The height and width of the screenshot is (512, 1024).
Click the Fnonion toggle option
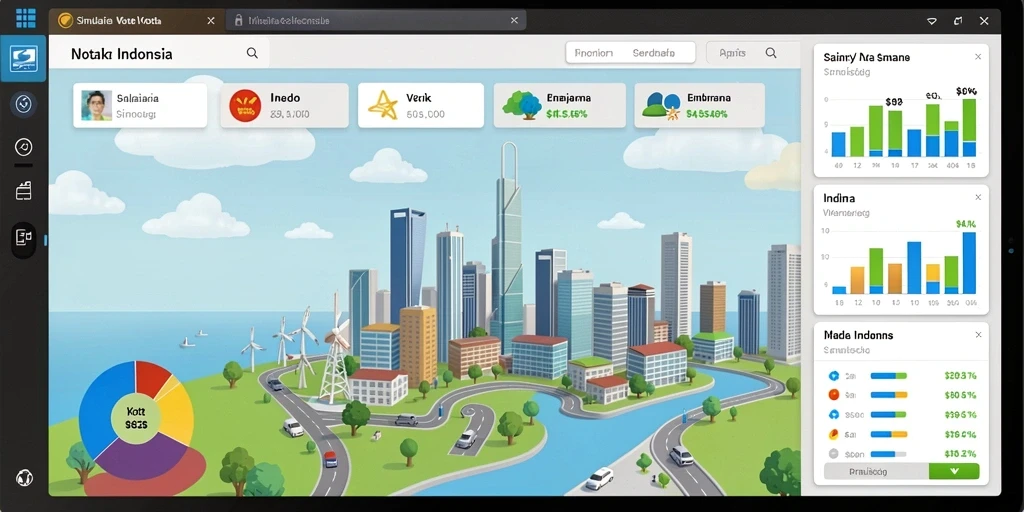(594, 54)
